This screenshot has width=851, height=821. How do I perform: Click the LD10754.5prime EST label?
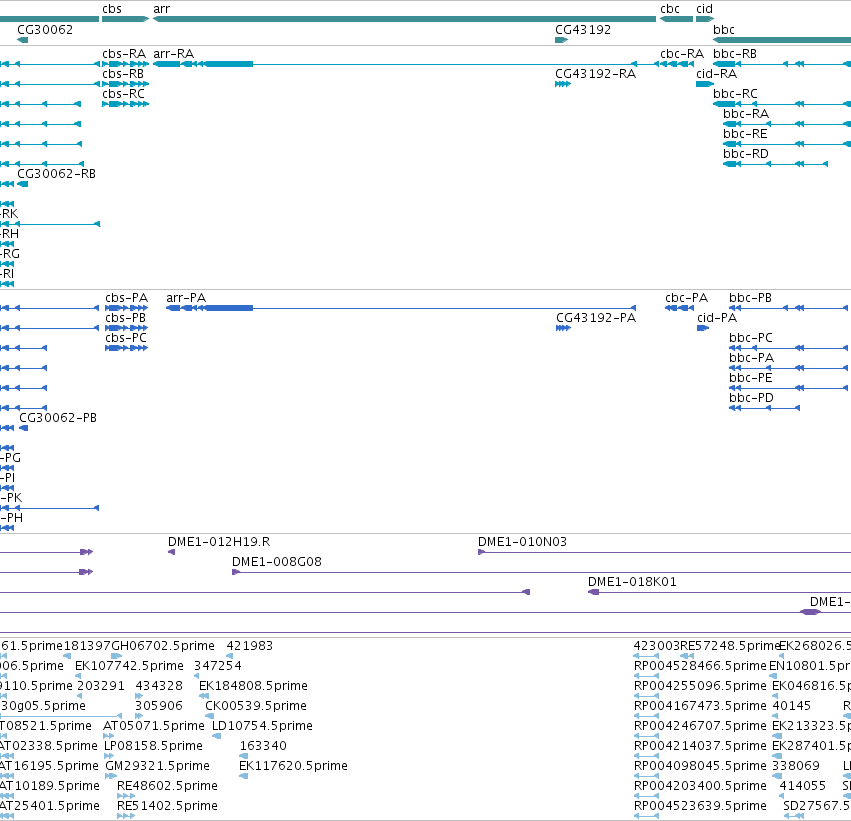click(x=262, y=727)
